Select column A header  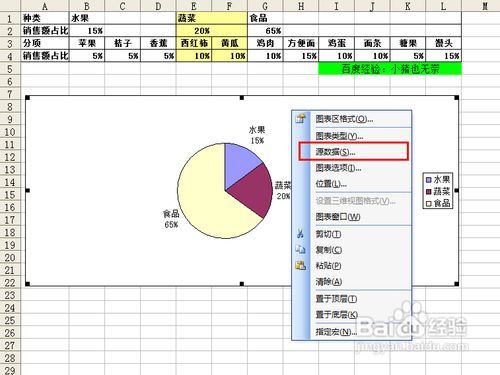point(45,6)
